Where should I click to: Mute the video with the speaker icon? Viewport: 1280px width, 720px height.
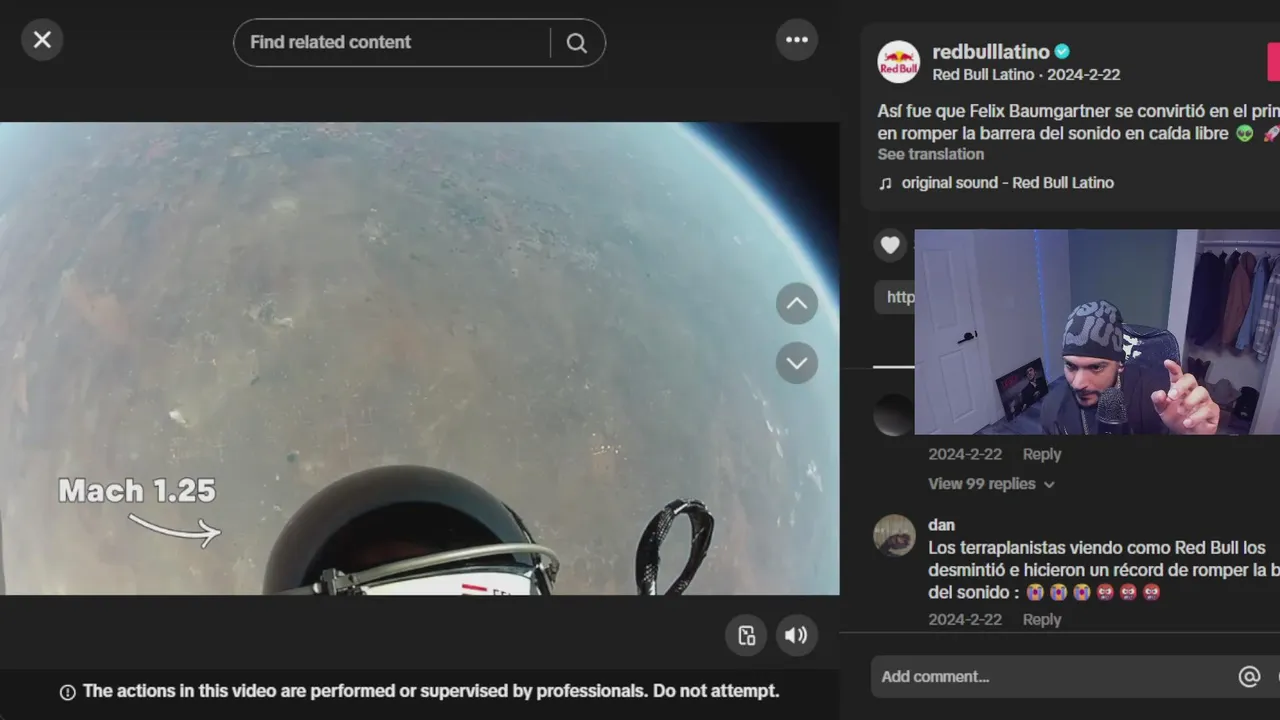(x=797, y=635)
